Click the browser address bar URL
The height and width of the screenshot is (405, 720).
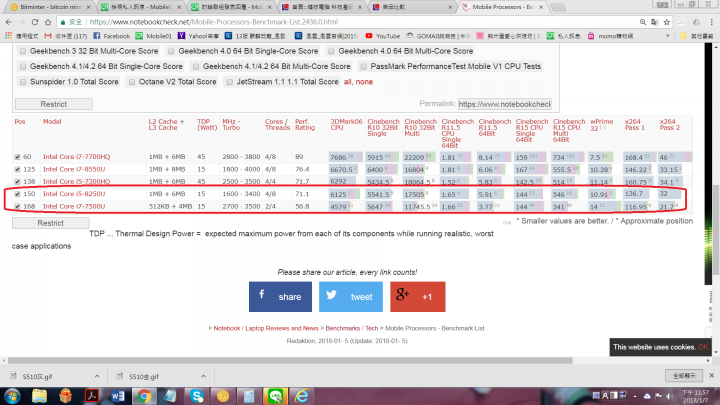pos(214,22)
